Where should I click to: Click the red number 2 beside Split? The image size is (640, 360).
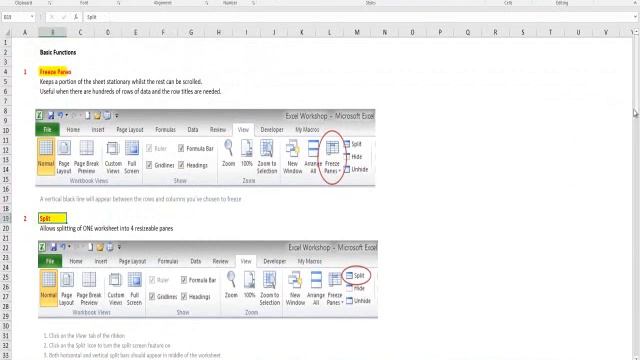pos(25,218)
